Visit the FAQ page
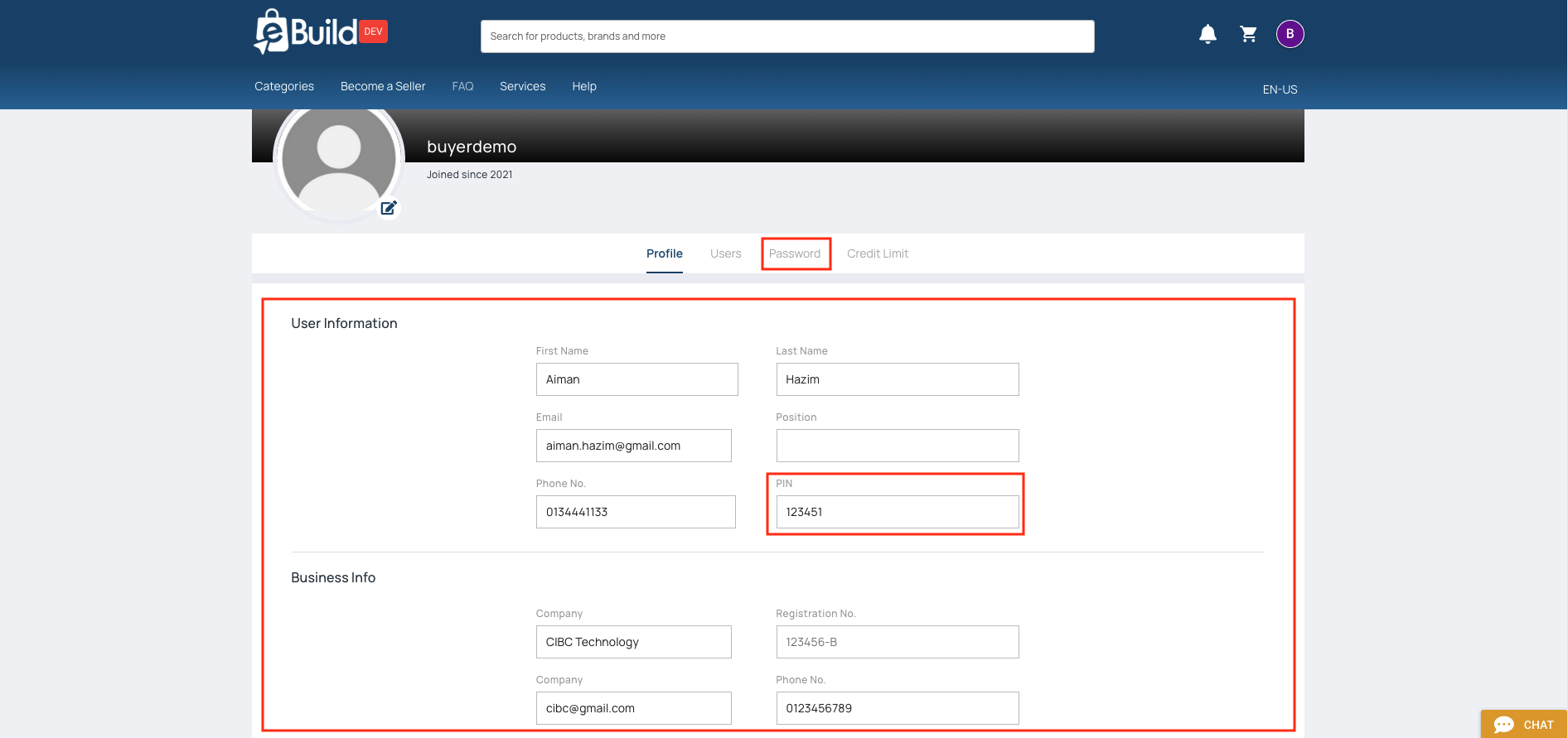Image resolution: width=1568 pixels, height=738 pixels. [462, 86]
